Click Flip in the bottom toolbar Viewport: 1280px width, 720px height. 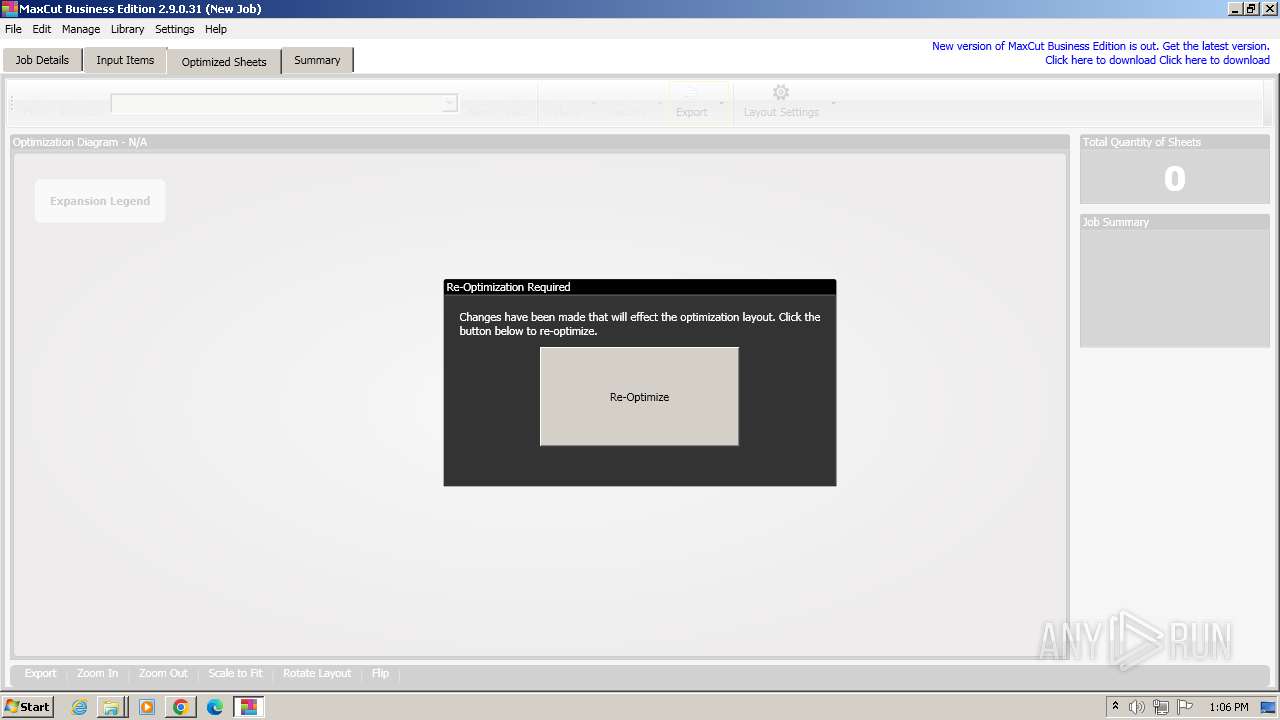(x=380, y=673)
